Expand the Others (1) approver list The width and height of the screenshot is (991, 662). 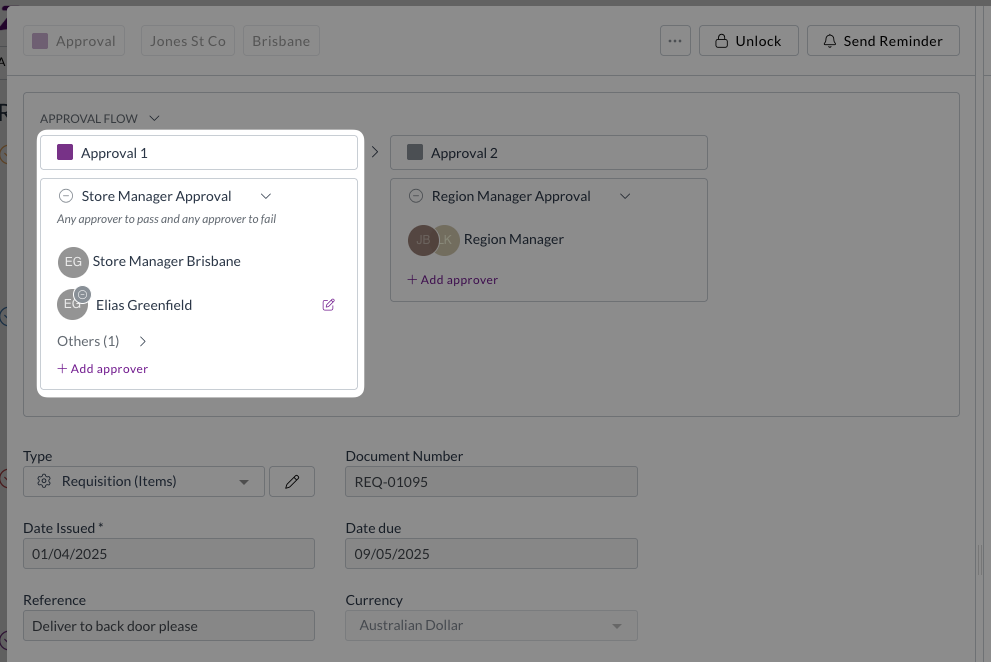142,341
